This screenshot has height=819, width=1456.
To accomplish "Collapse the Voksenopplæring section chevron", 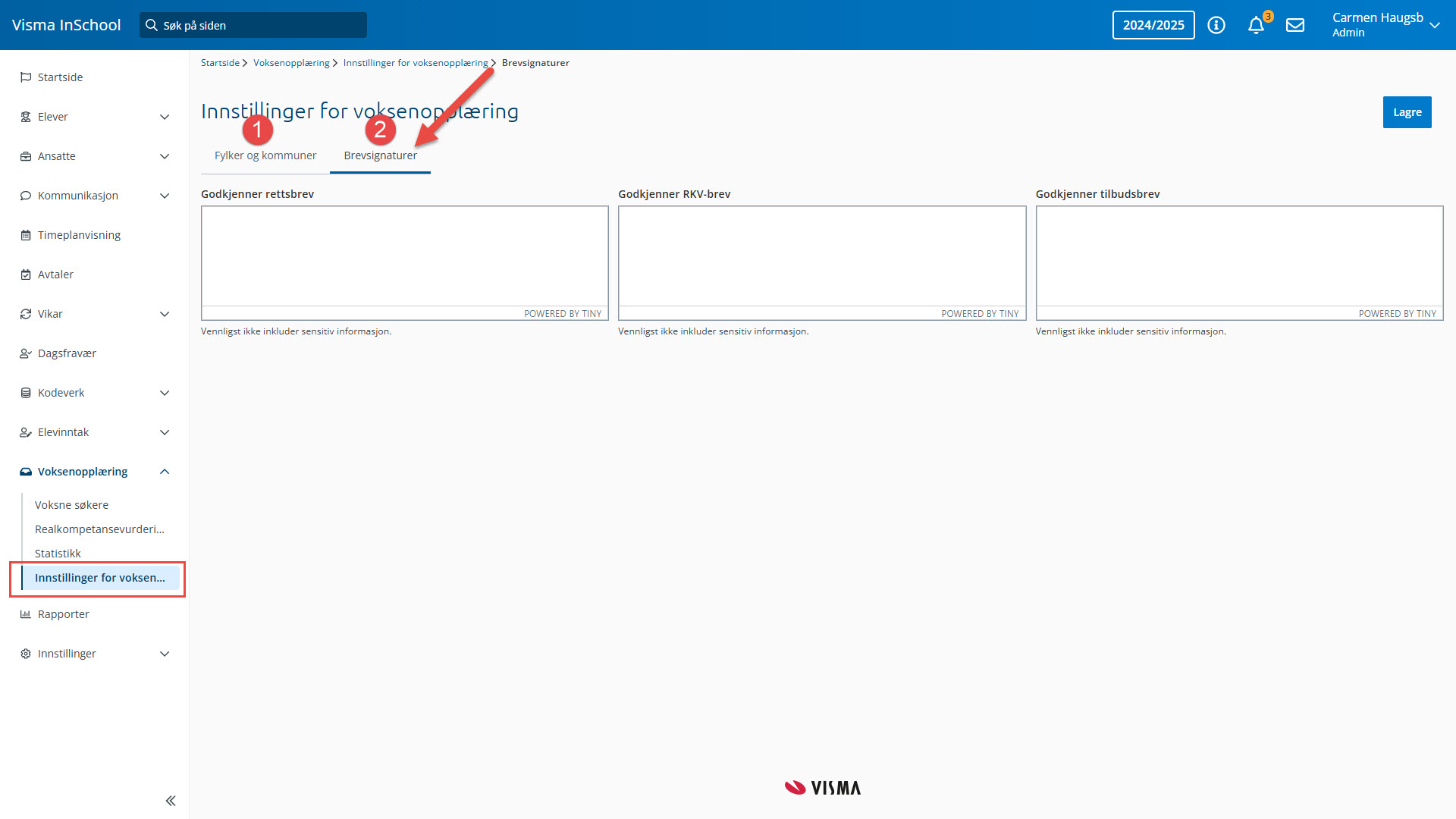I will [x=165, y=472].
